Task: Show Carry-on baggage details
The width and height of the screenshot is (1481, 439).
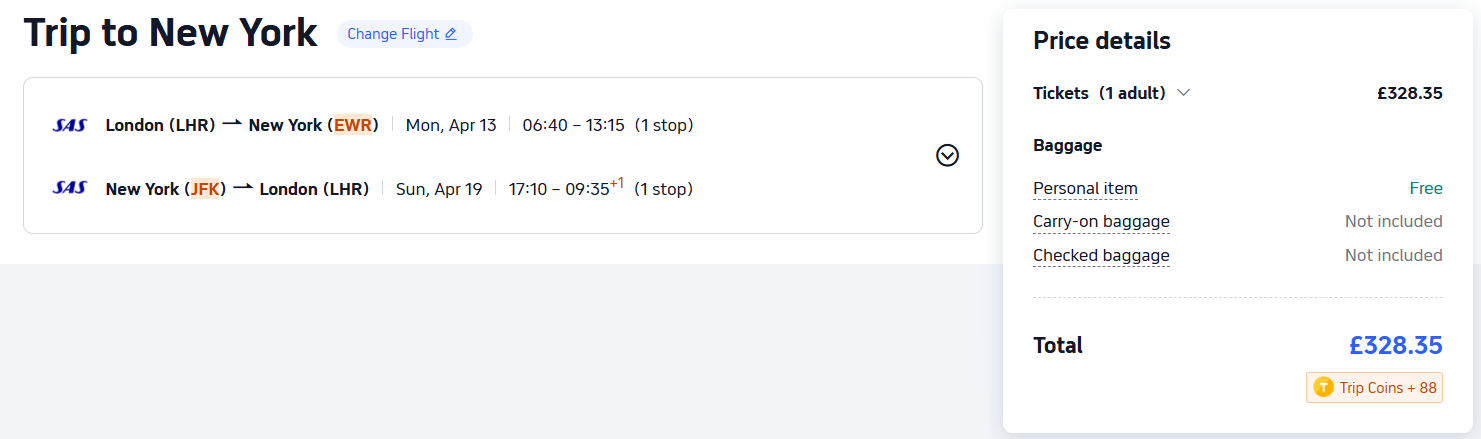Action: (1101, 221)
